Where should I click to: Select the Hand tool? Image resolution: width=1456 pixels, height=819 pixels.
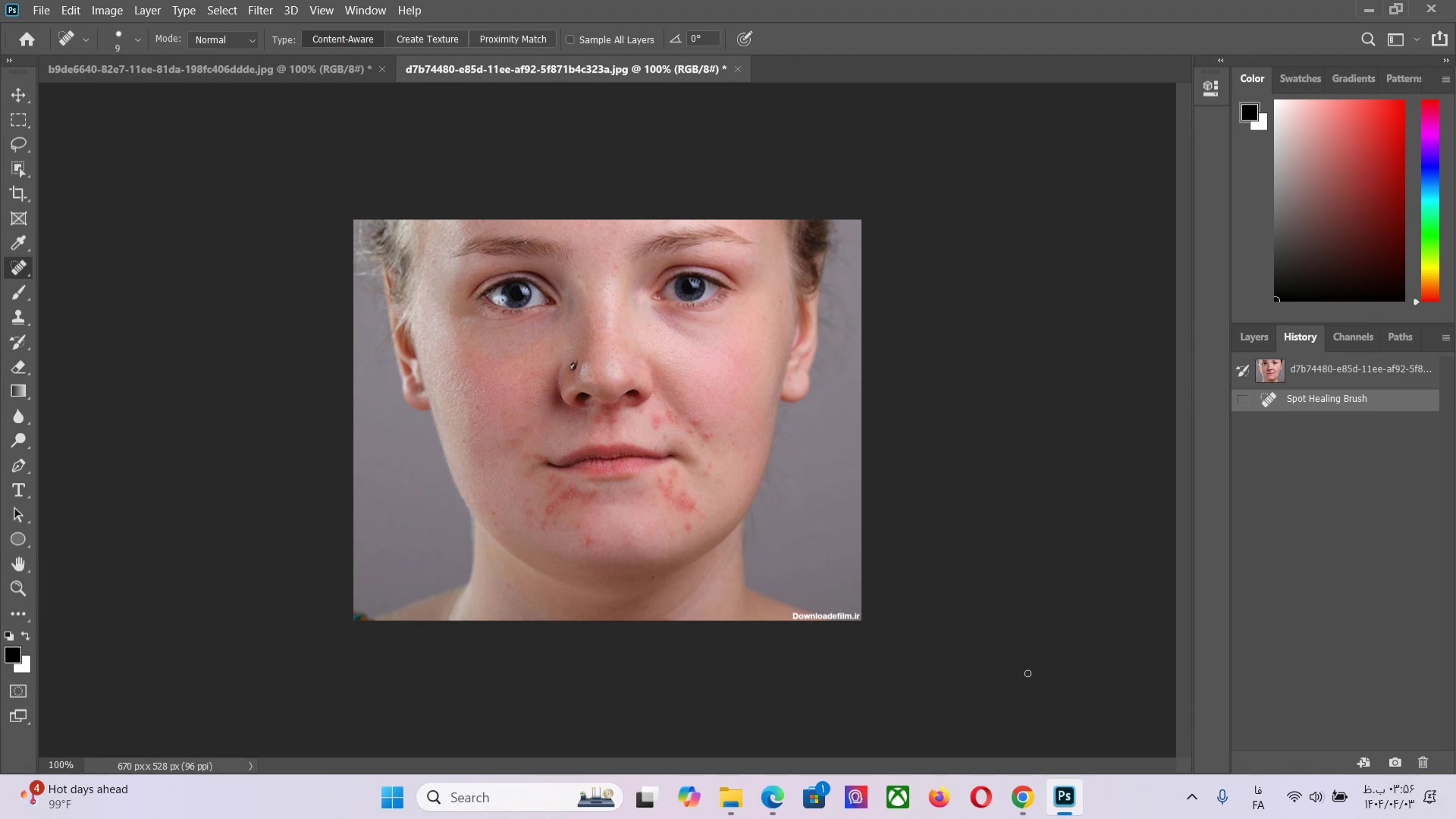point(18,563)
